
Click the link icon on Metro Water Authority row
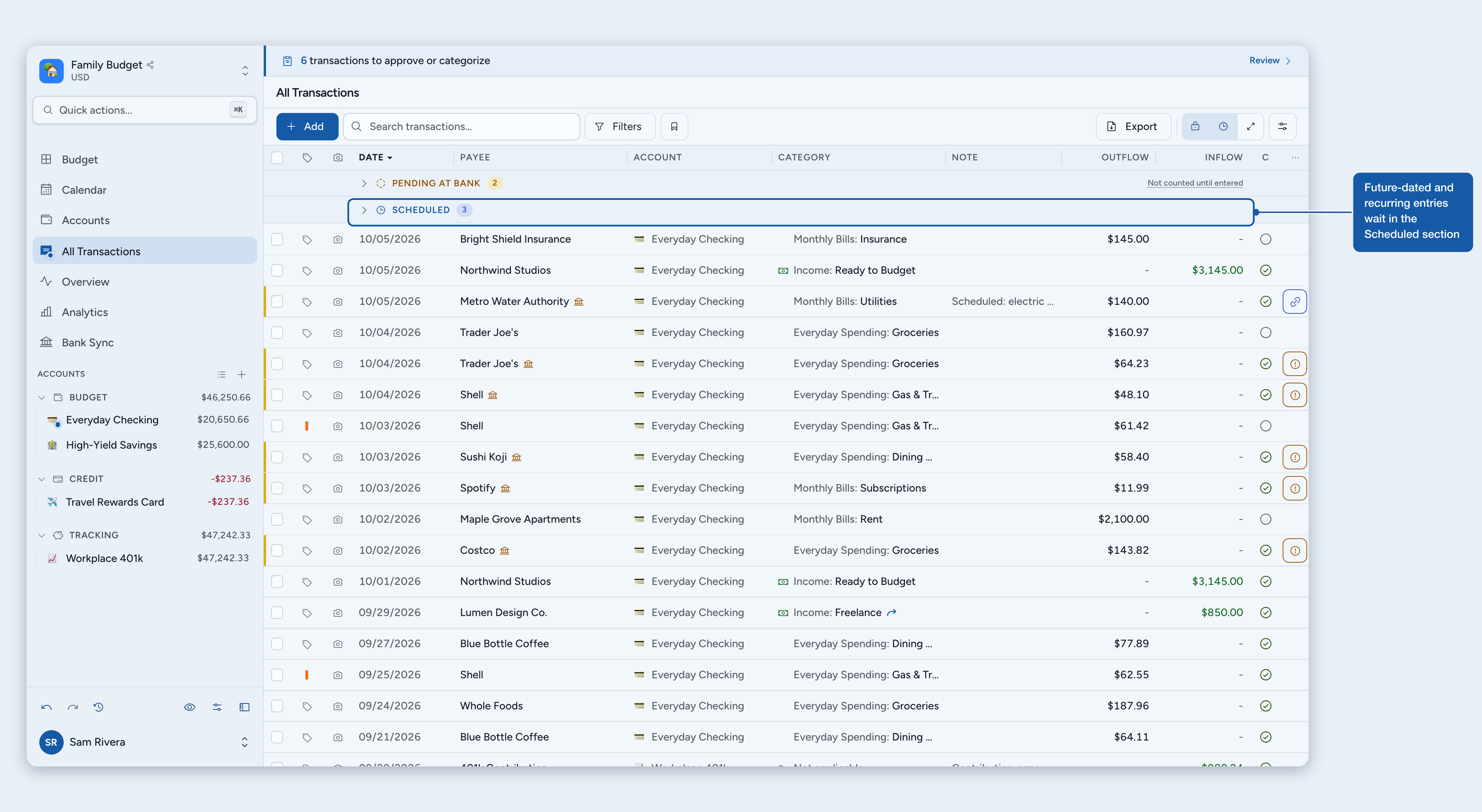click(1295, 301)
